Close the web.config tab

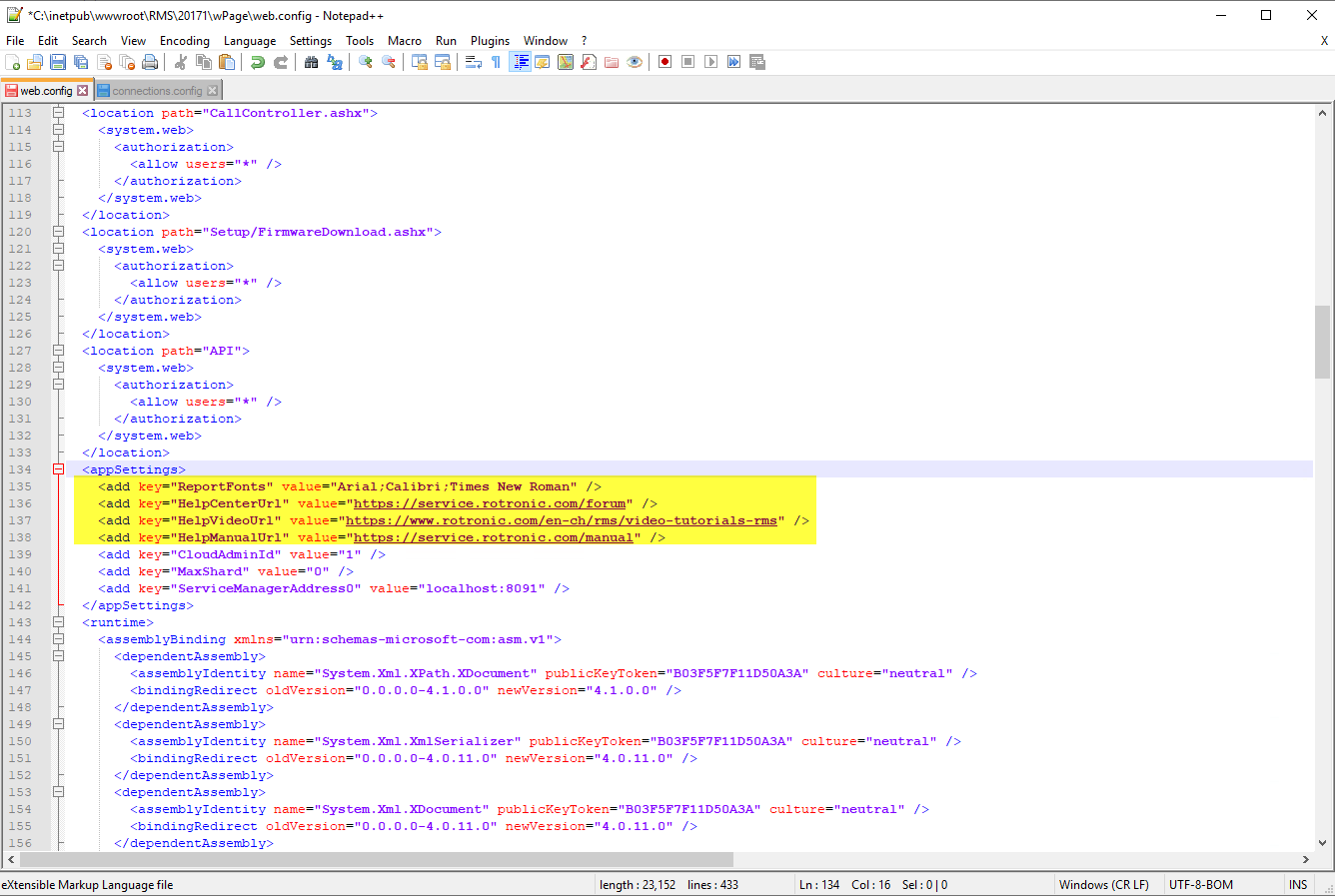pyautogui.click(x=83, y=91)
